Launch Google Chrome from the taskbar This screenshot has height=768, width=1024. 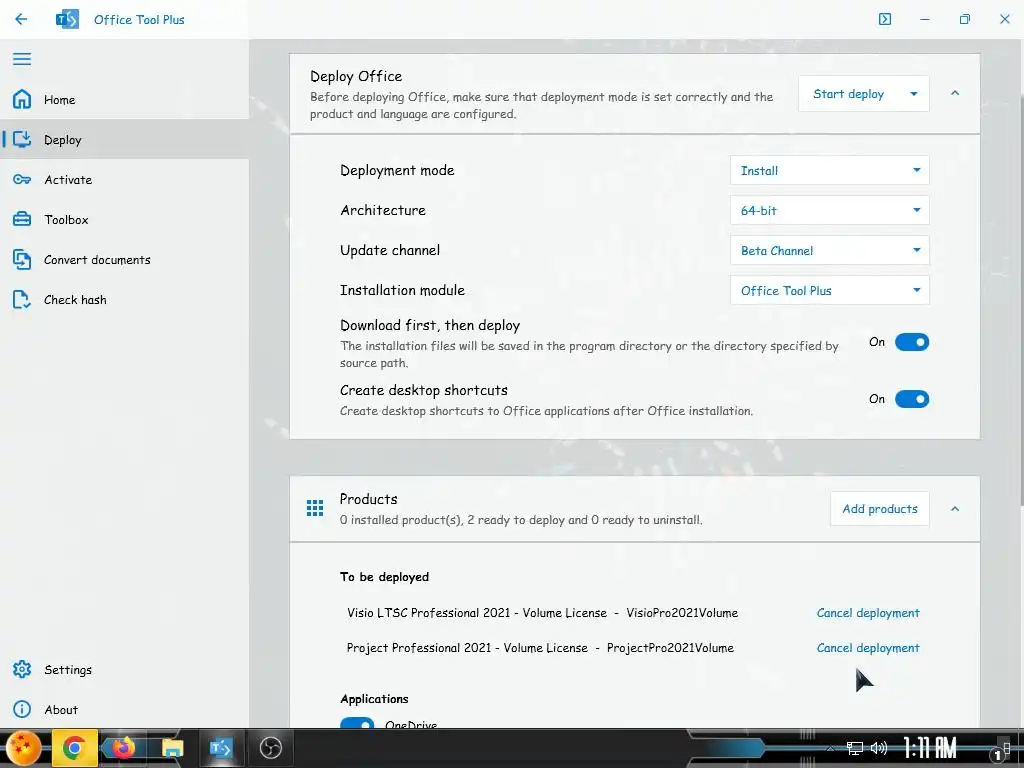click(74, 748)
